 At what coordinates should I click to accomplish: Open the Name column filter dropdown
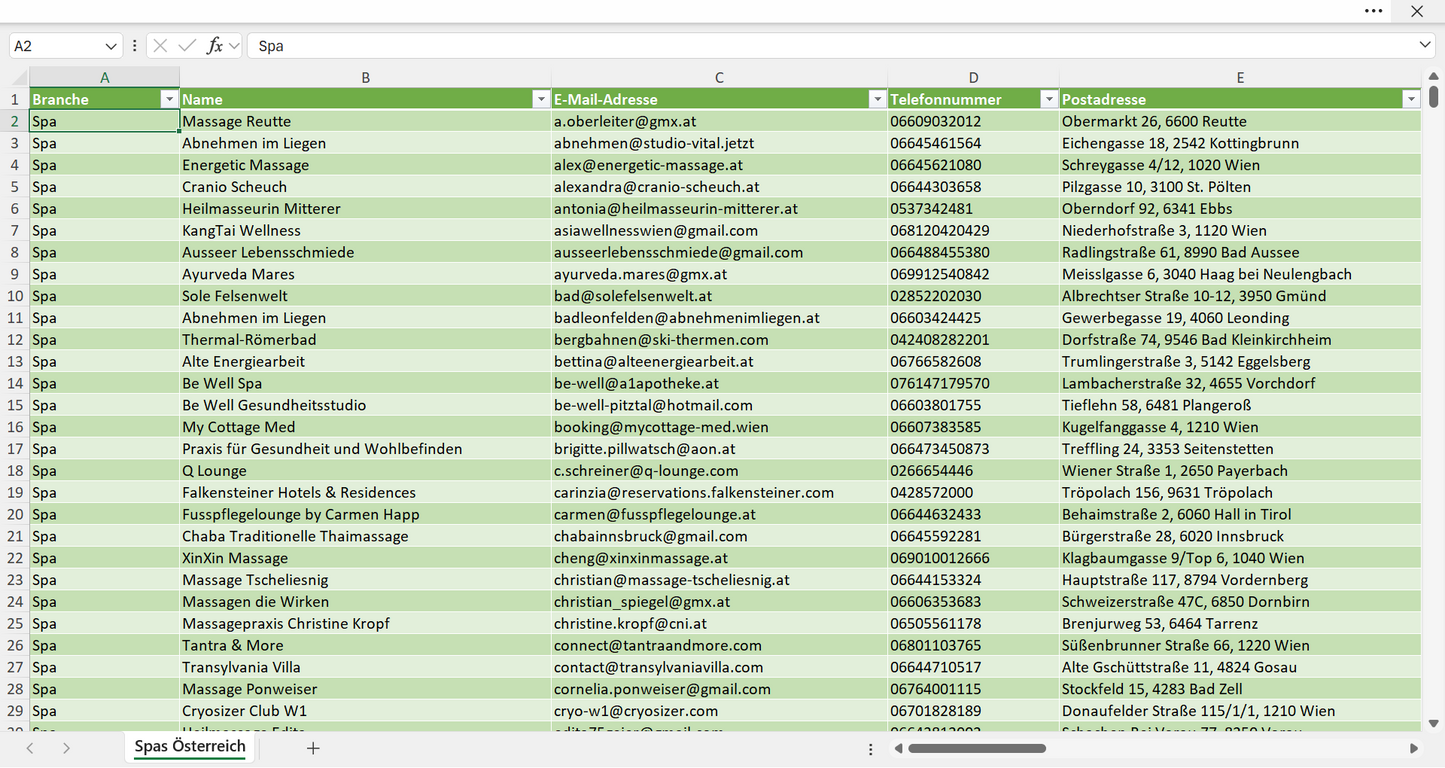(x=540, y=99)
